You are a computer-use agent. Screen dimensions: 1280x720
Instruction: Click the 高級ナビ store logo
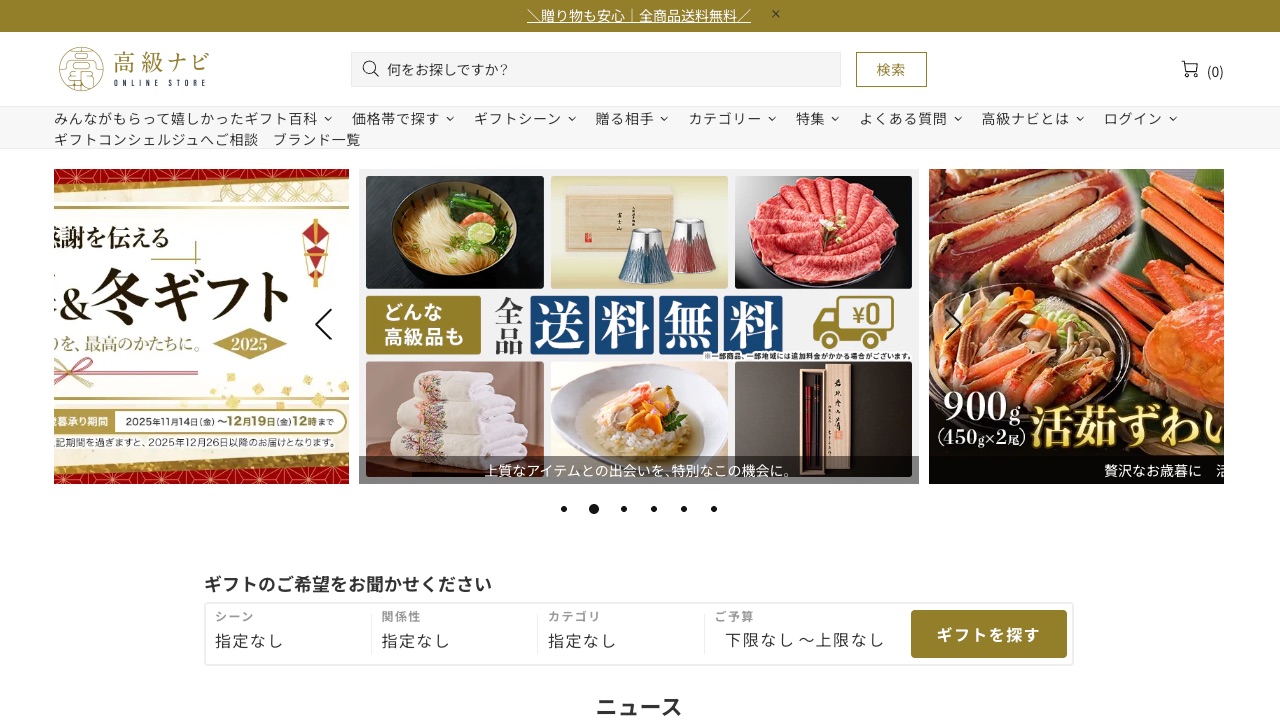click(x=134, y=69)
